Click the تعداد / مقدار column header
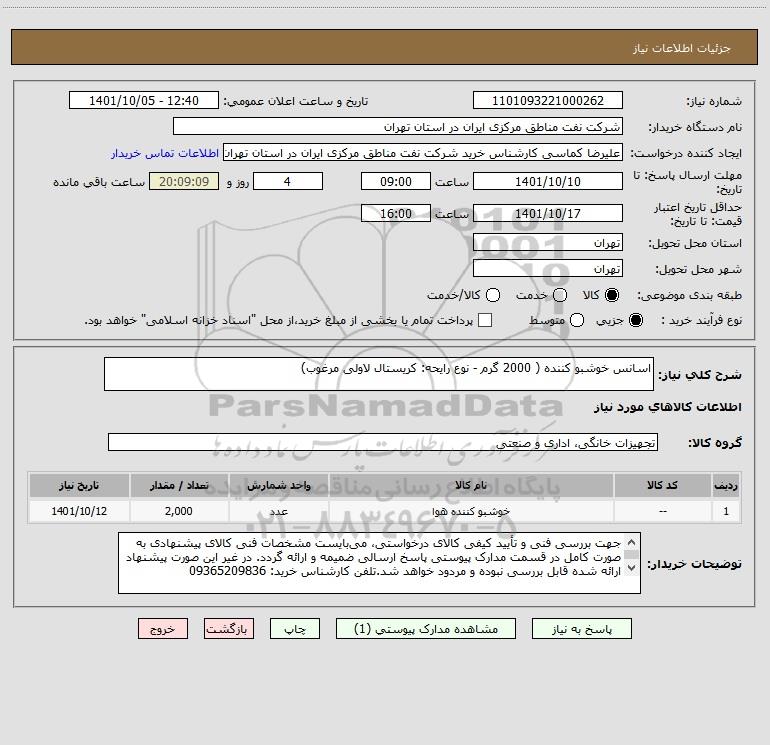 [179, 485]
